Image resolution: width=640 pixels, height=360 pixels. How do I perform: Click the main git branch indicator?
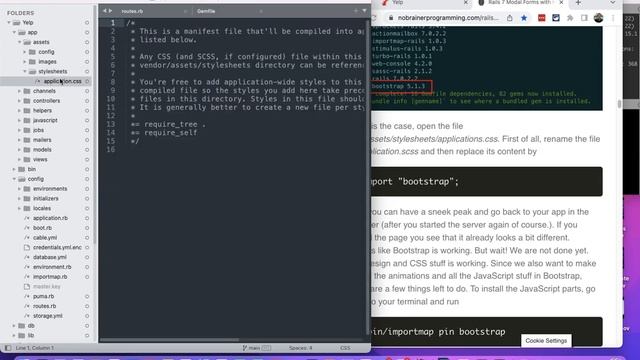click(256, 348)
